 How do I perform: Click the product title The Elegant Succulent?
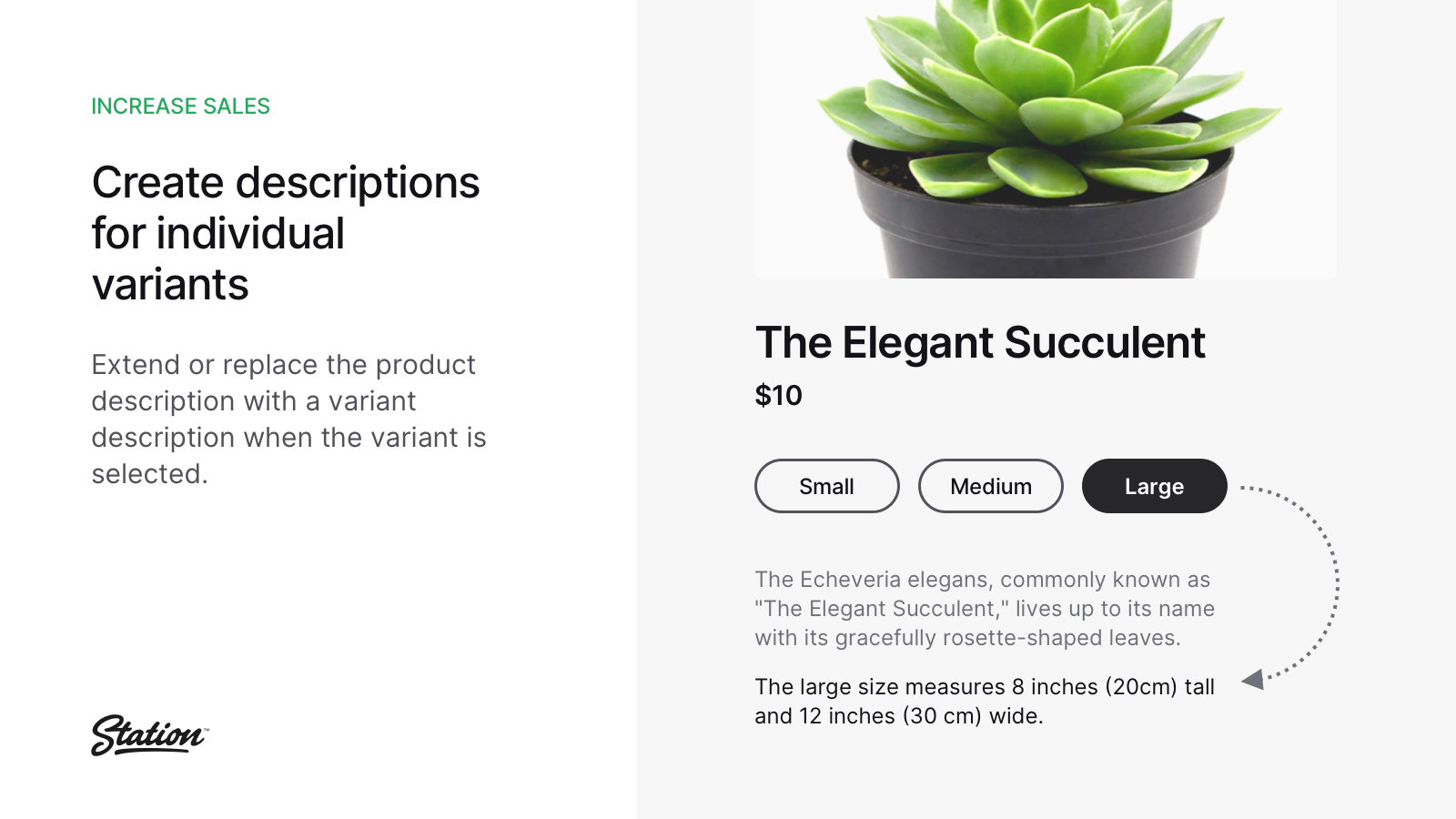981,343
